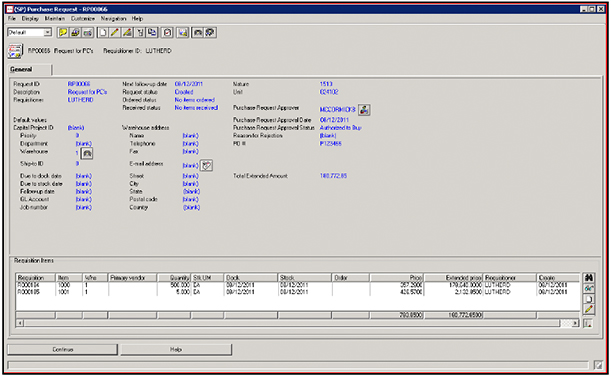Click the Create column header
The width and height of the screenshot is (611, 377).
click(x=558, y=278)
